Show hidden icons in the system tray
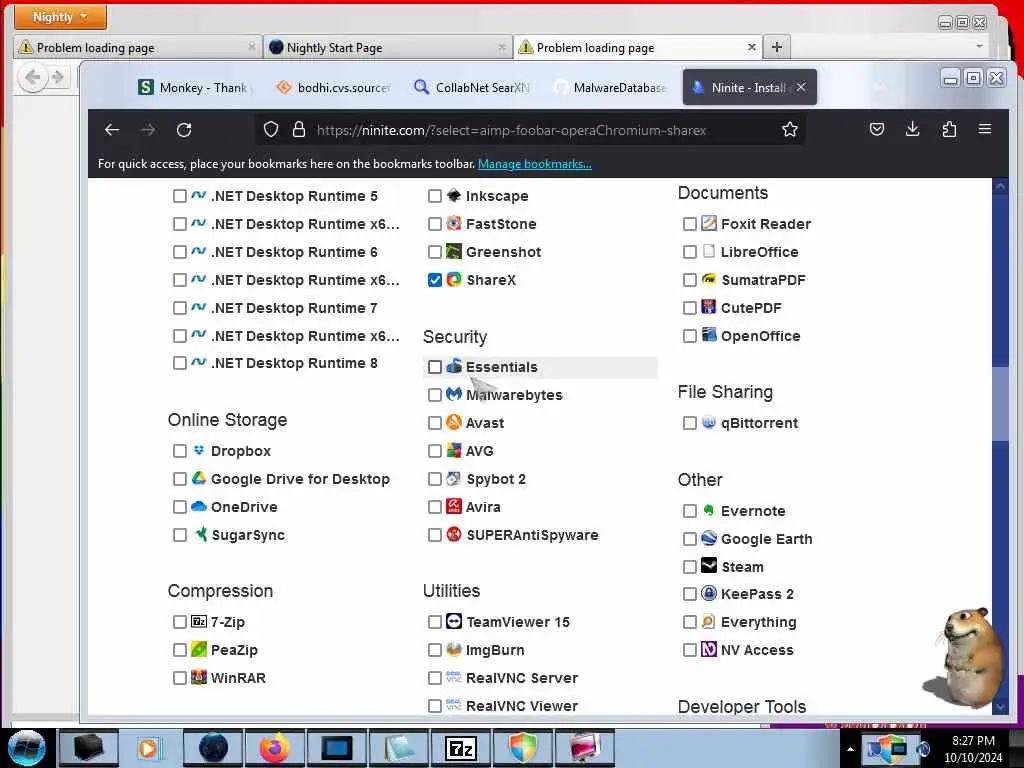 pyautogui.click(x=850, y=749)
